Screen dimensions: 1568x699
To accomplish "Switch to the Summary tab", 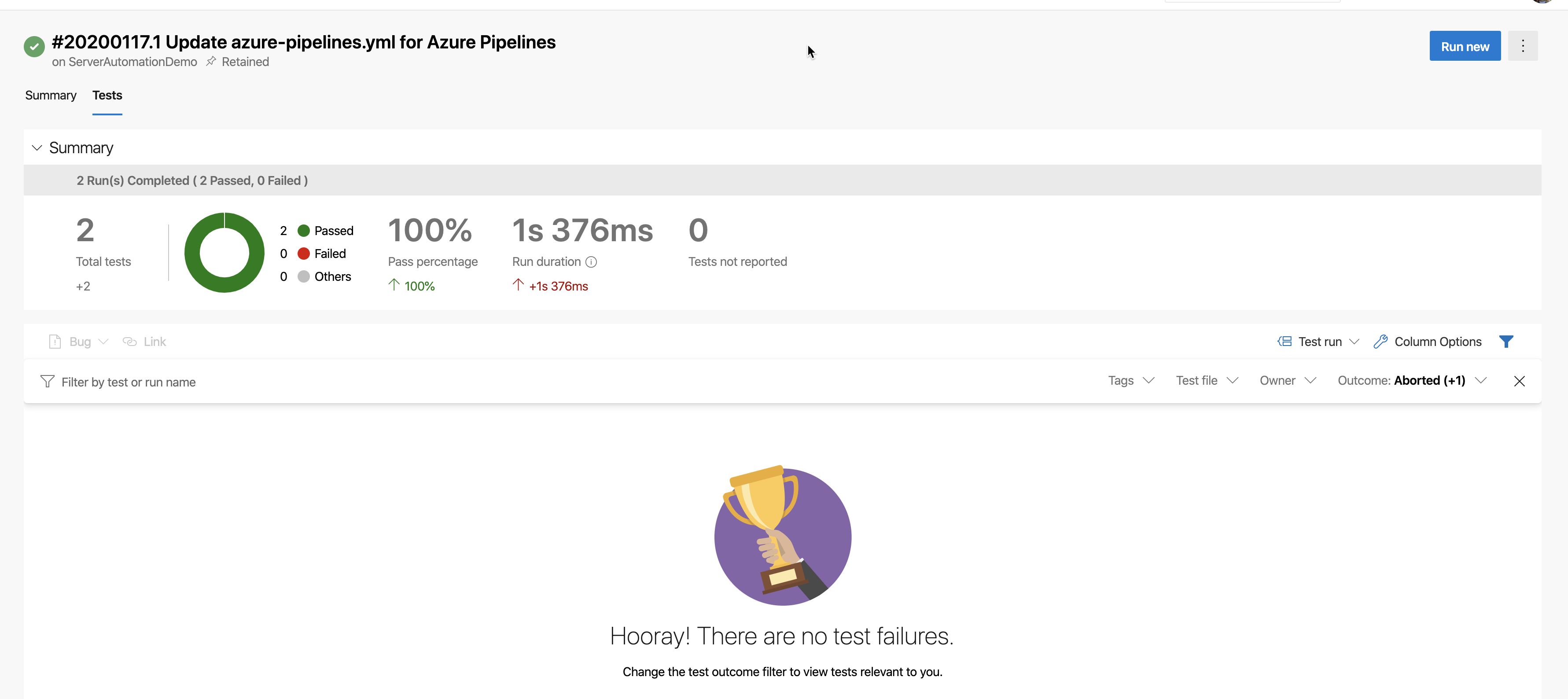I will [x=51, y=96].
